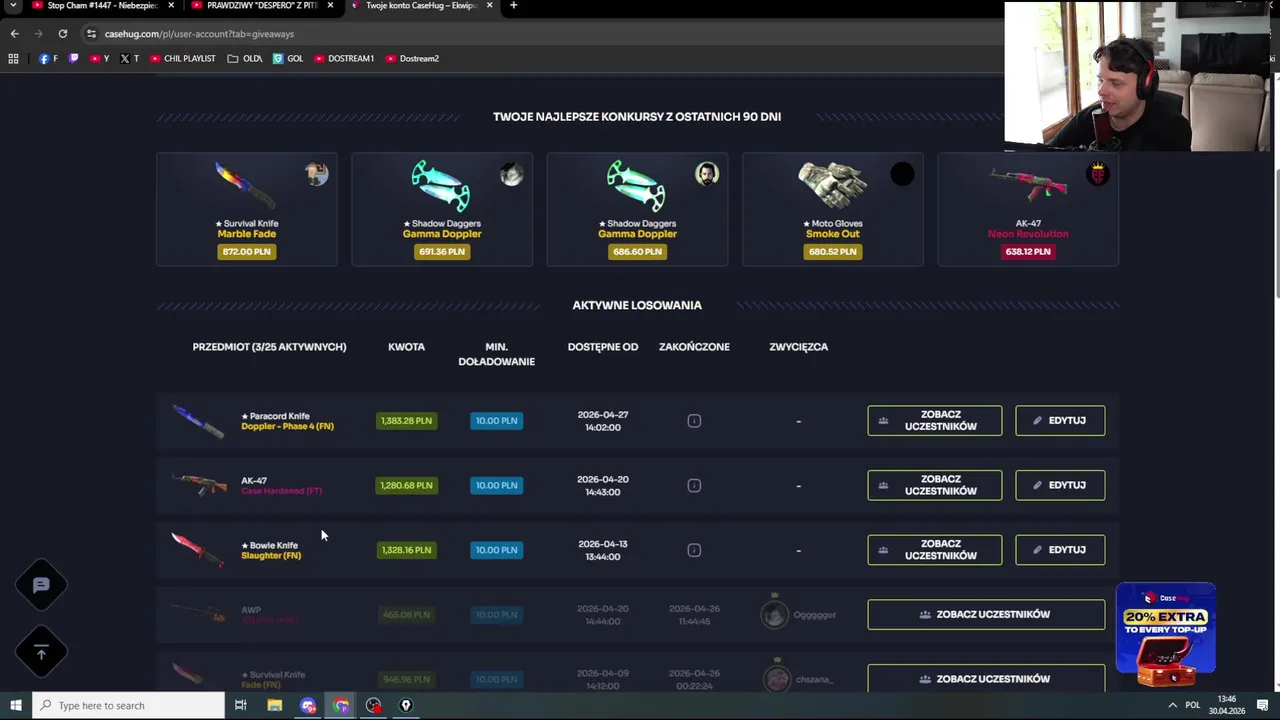Open new browser tab with plus button

513,6
